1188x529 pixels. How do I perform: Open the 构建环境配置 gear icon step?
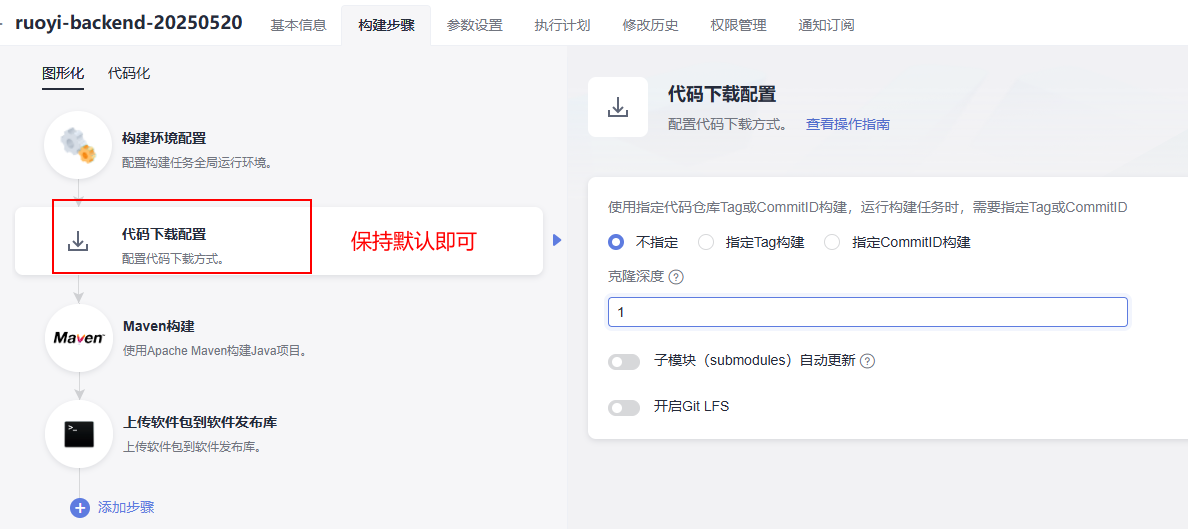pyautogui.click(x=79, y=145)
